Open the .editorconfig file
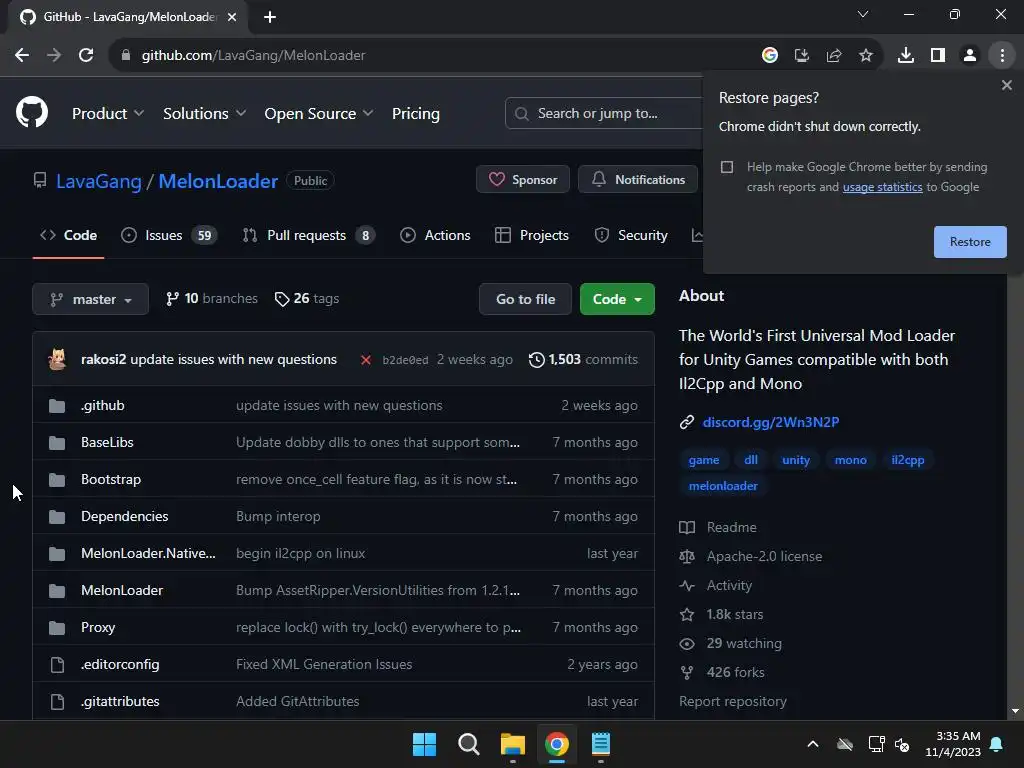Screen dimensions: 1024x768 point(120,664)
